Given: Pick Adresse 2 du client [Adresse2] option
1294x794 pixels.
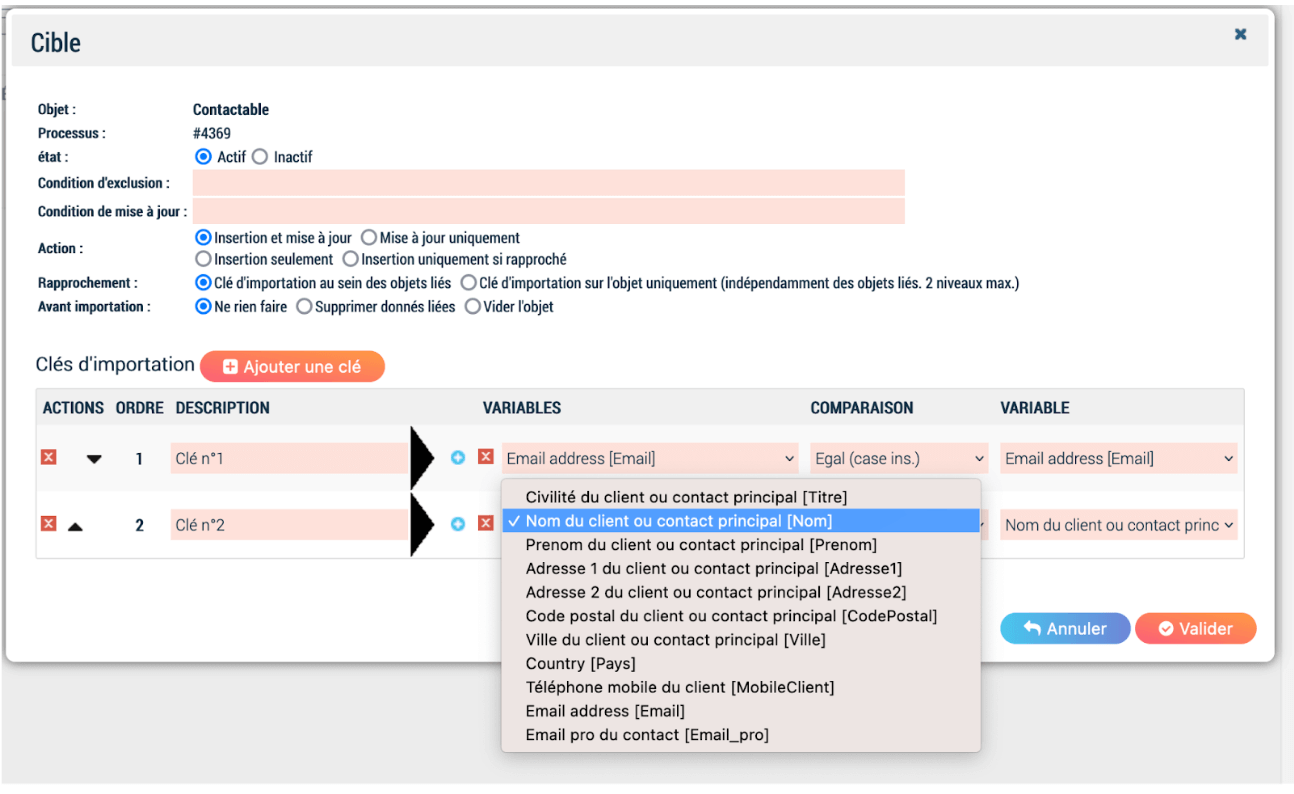Looking at the screenshot, I should 740,592.
